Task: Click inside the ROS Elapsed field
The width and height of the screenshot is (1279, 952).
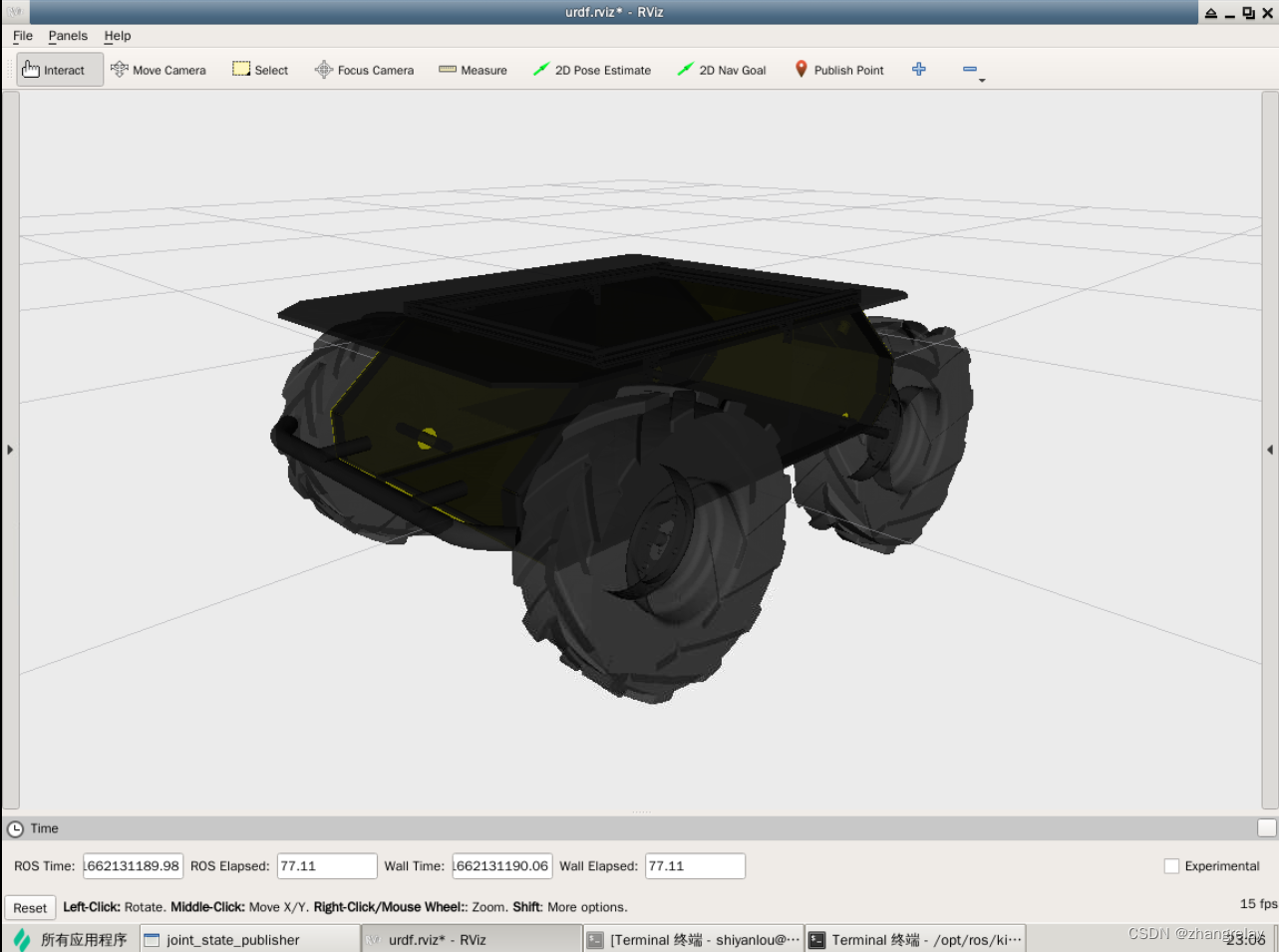Action: 326,865
